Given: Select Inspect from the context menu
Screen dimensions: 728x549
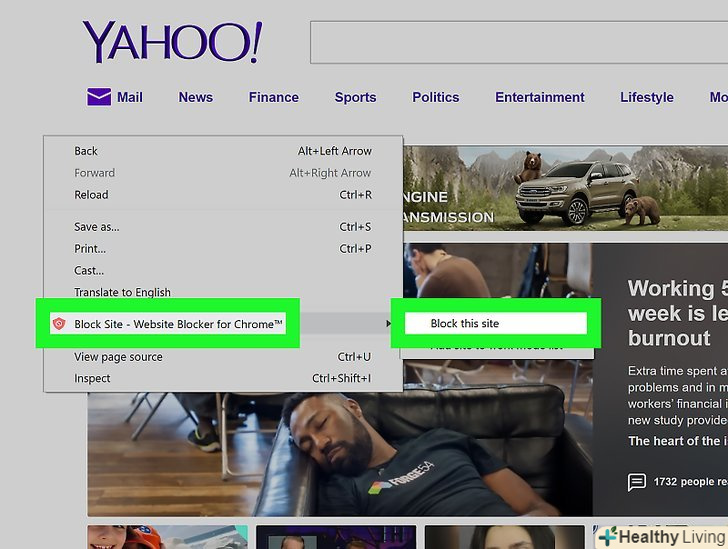Looking at the screenshot, I should tap(92, 379).
